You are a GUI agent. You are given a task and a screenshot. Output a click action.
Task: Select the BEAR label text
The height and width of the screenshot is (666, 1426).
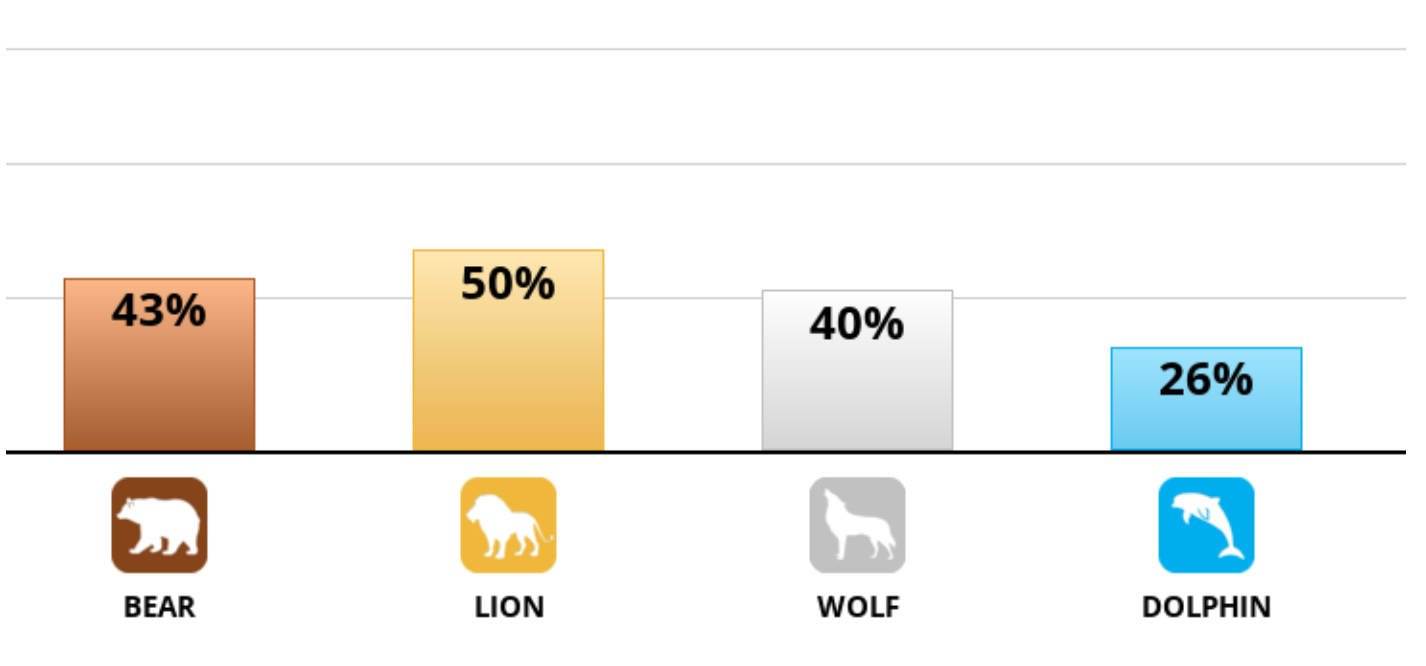tap(159, 607)
